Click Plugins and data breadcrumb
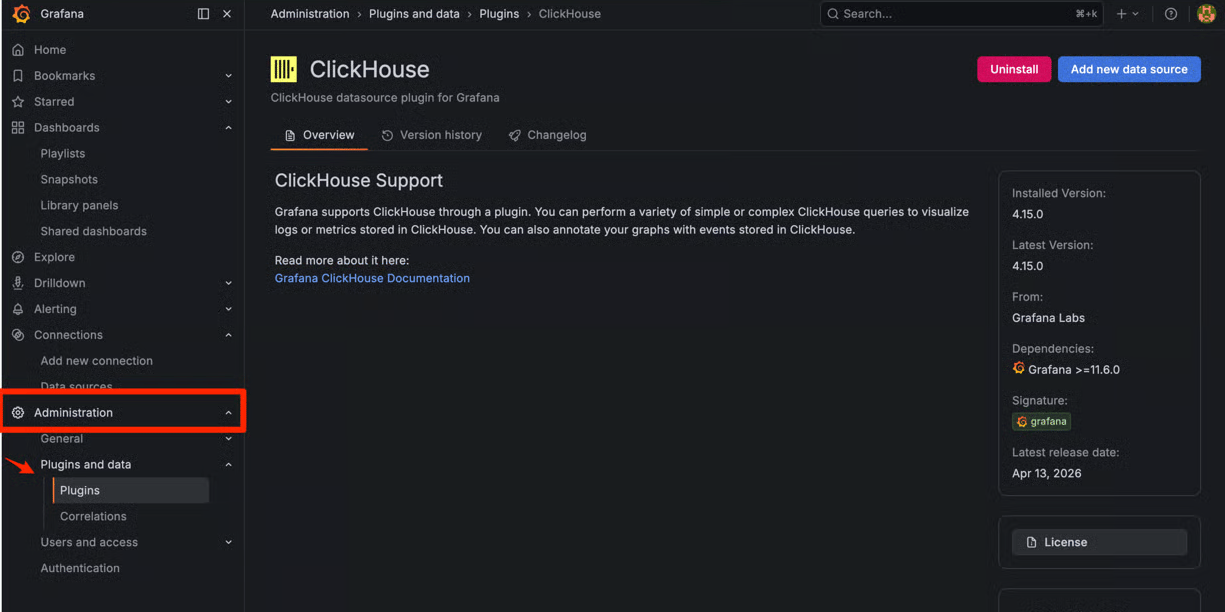The height and width of the screenshot is (612, 1225). pos(414,14)
